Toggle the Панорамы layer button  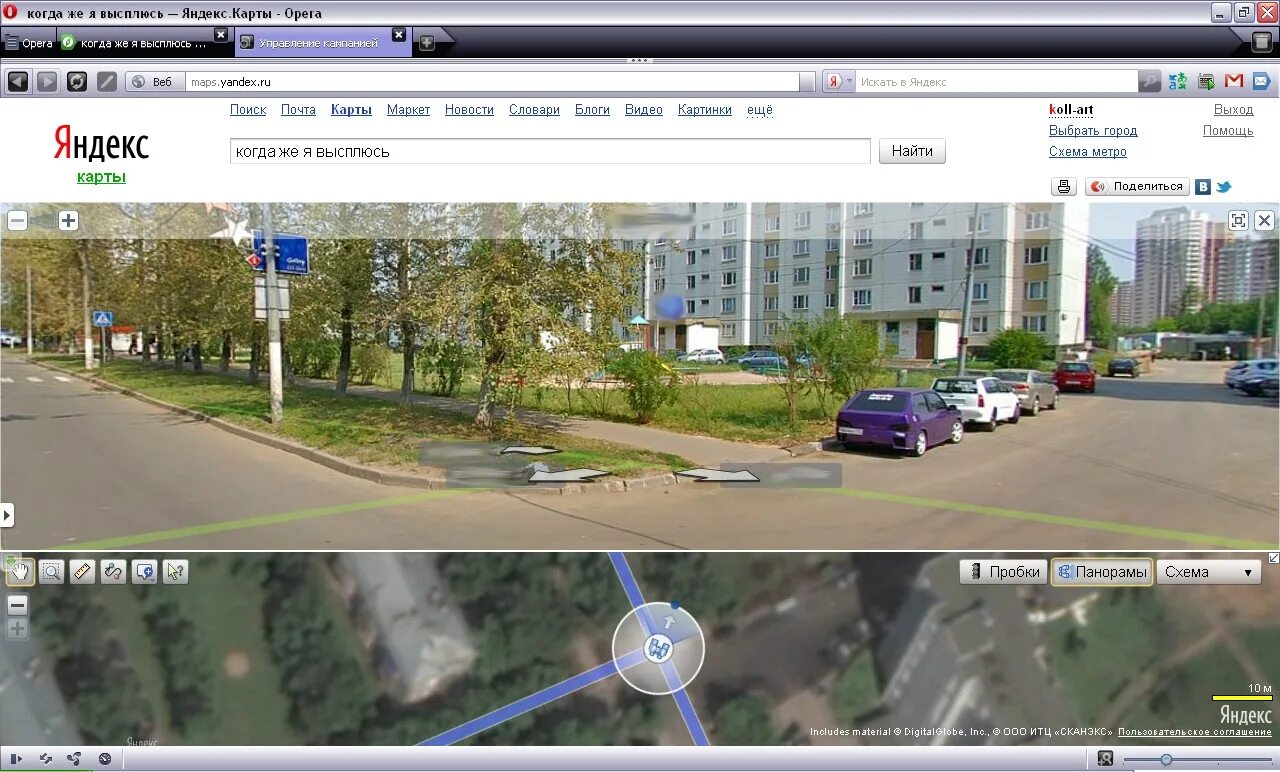point(1101,572)
